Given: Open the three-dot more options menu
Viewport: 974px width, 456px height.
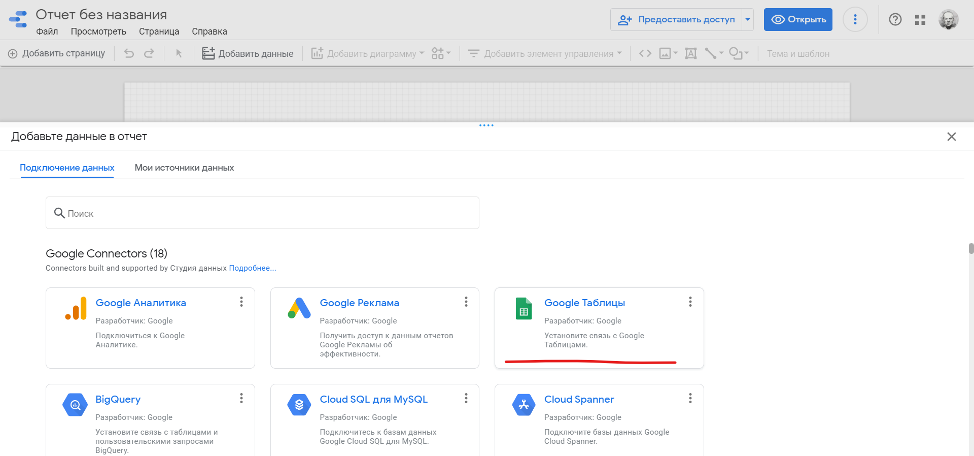Looking at the screenshot, I should [855, 19].
